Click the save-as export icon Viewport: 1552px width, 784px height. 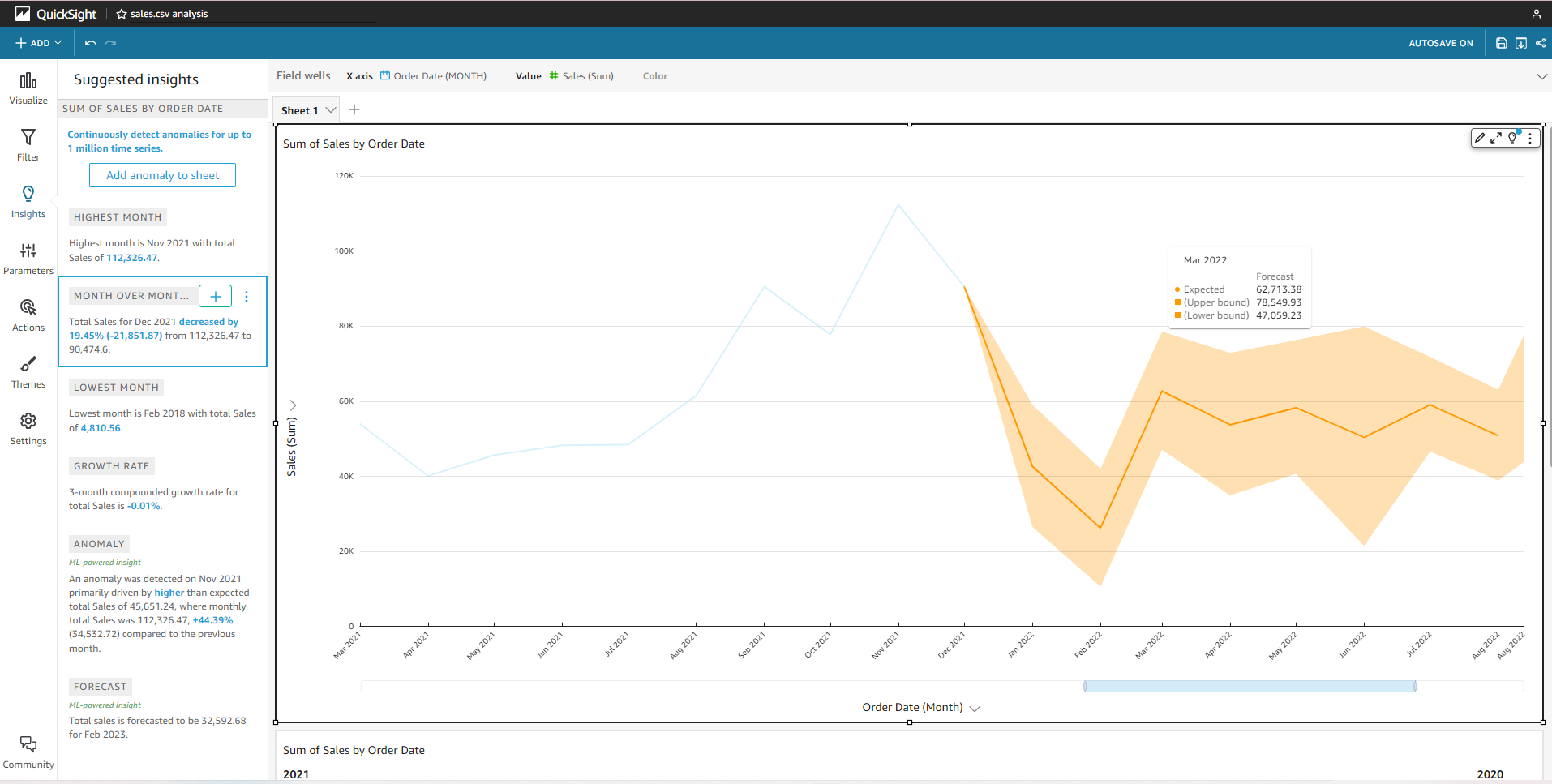pyautogui.click(x=1521, y=43)
